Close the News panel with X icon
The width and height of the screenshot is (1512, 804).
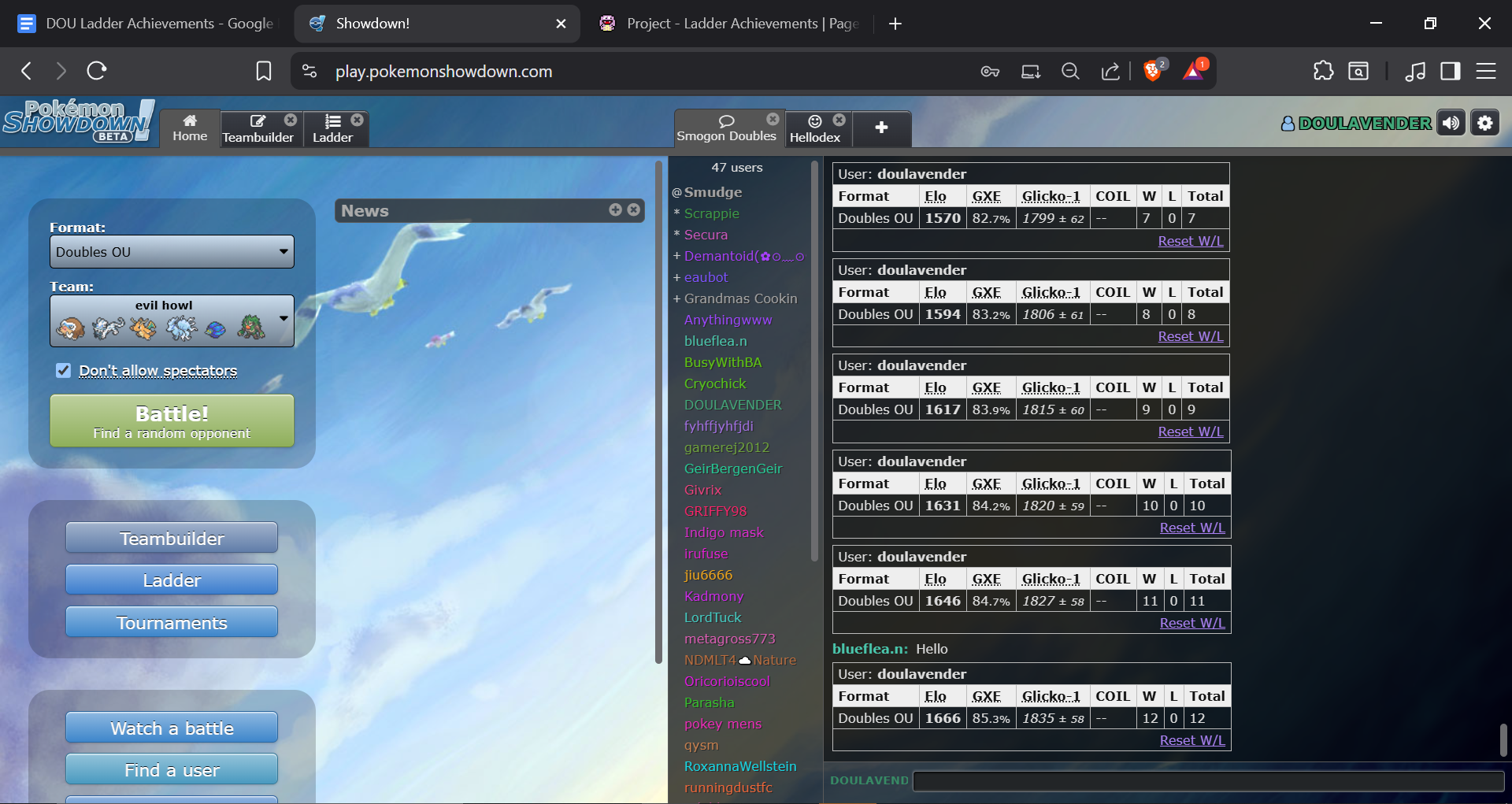(633, 209)
